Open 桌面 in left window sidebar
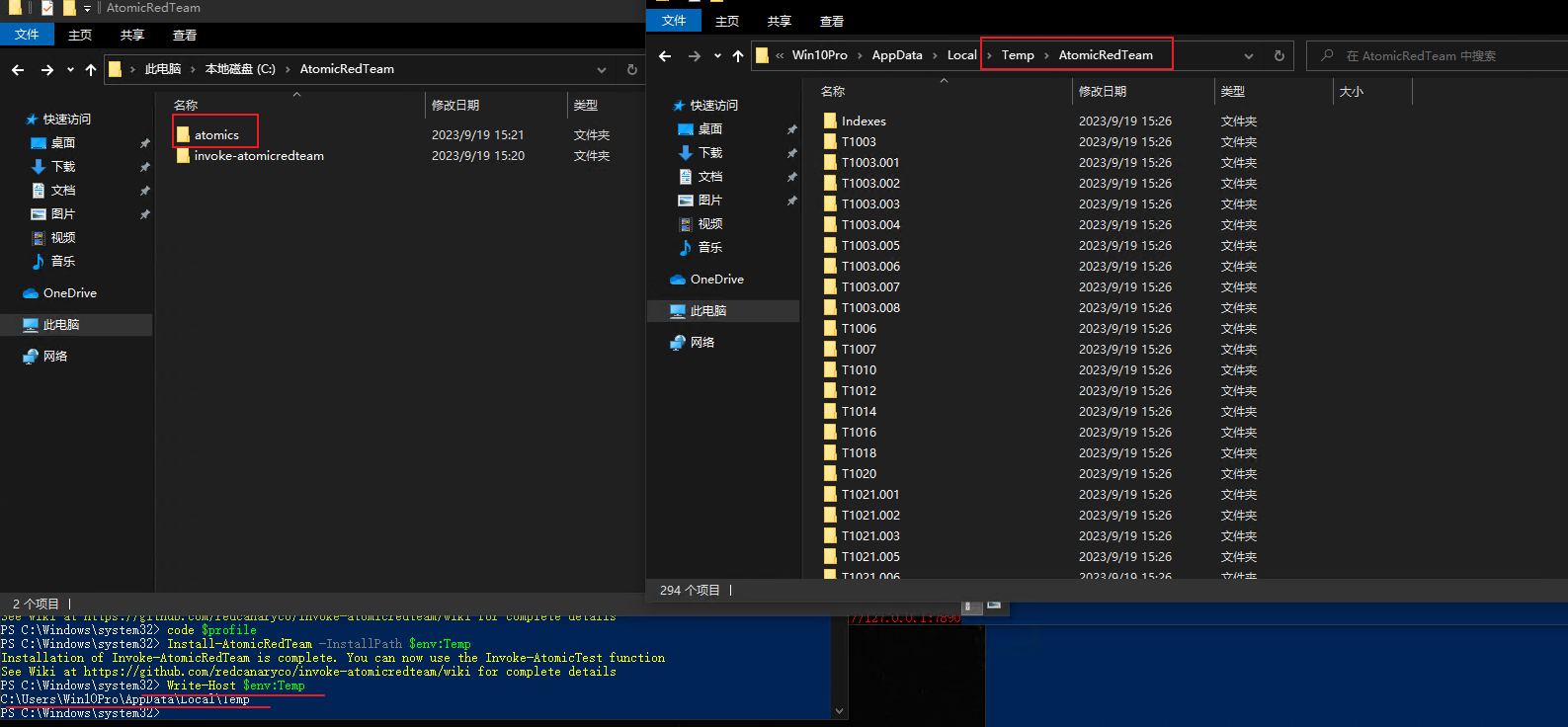 (x=63, y=143)
